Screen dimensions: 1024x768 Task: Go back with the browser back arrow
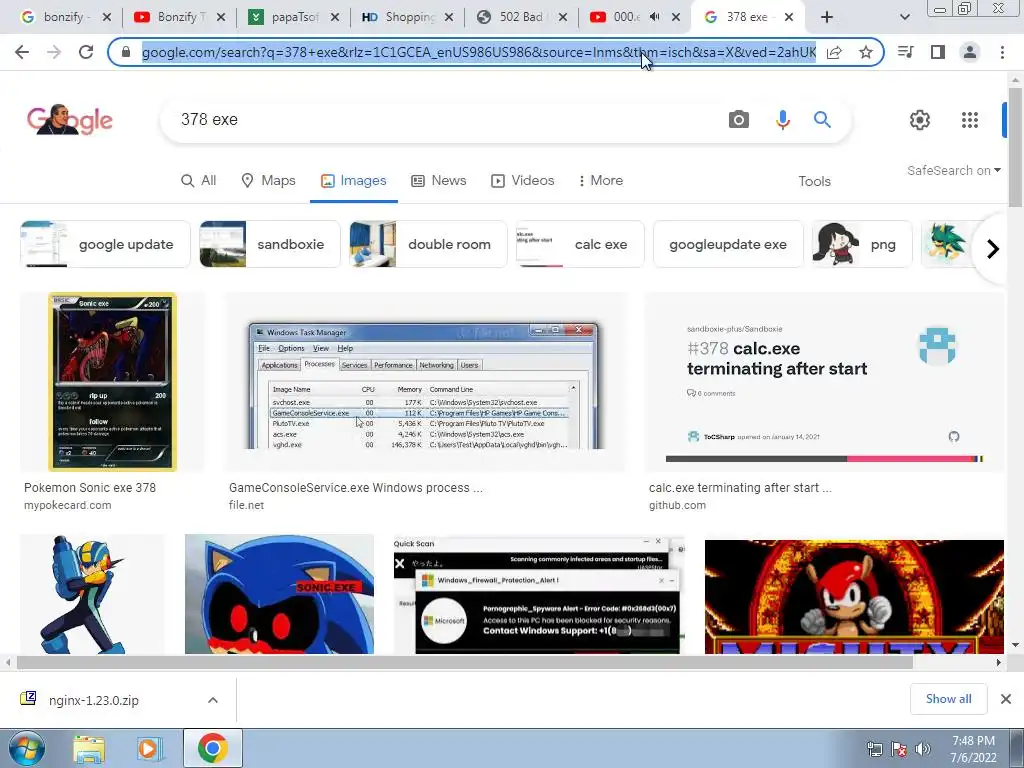(x=22, y=52)
